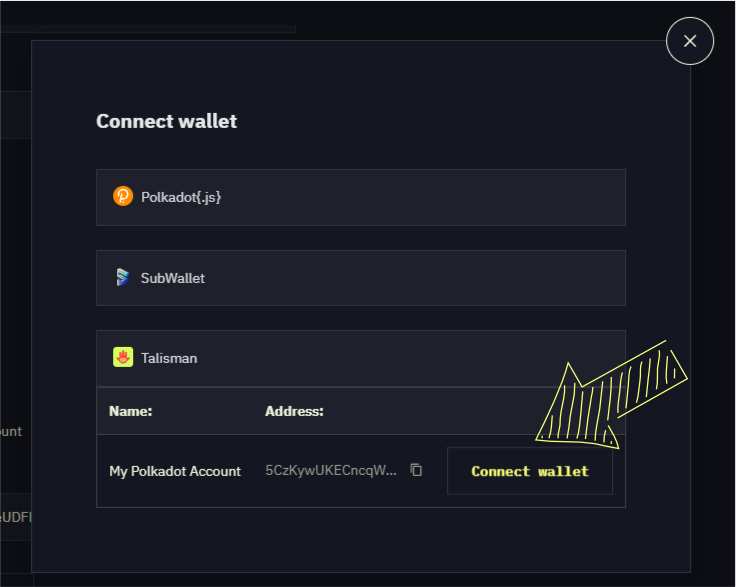Collapse the Talisman wallet section
The image size is (736, 587).
pos(361,358)
